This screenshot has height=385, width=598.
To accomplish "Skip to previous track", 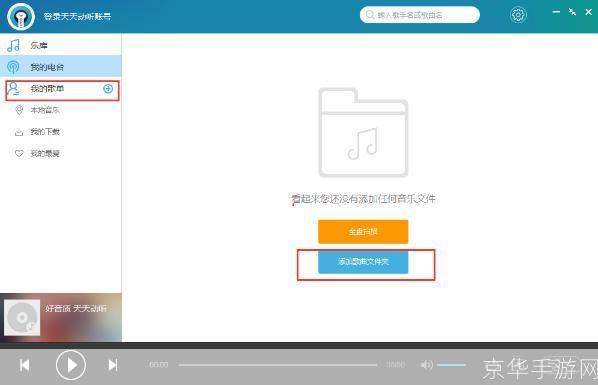I will point(24,365).
